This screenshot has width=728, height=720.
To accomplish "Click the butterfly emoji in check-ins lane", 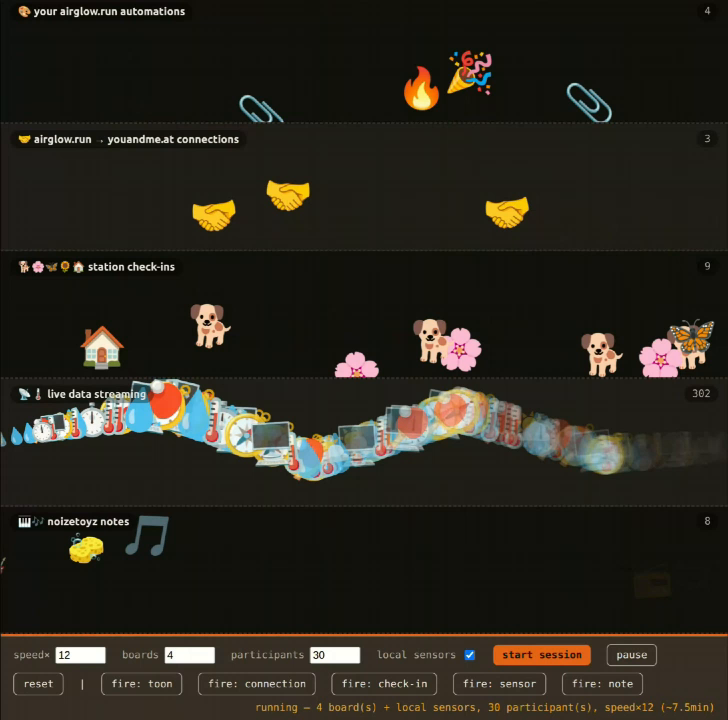I will click(x=692, y=337).
